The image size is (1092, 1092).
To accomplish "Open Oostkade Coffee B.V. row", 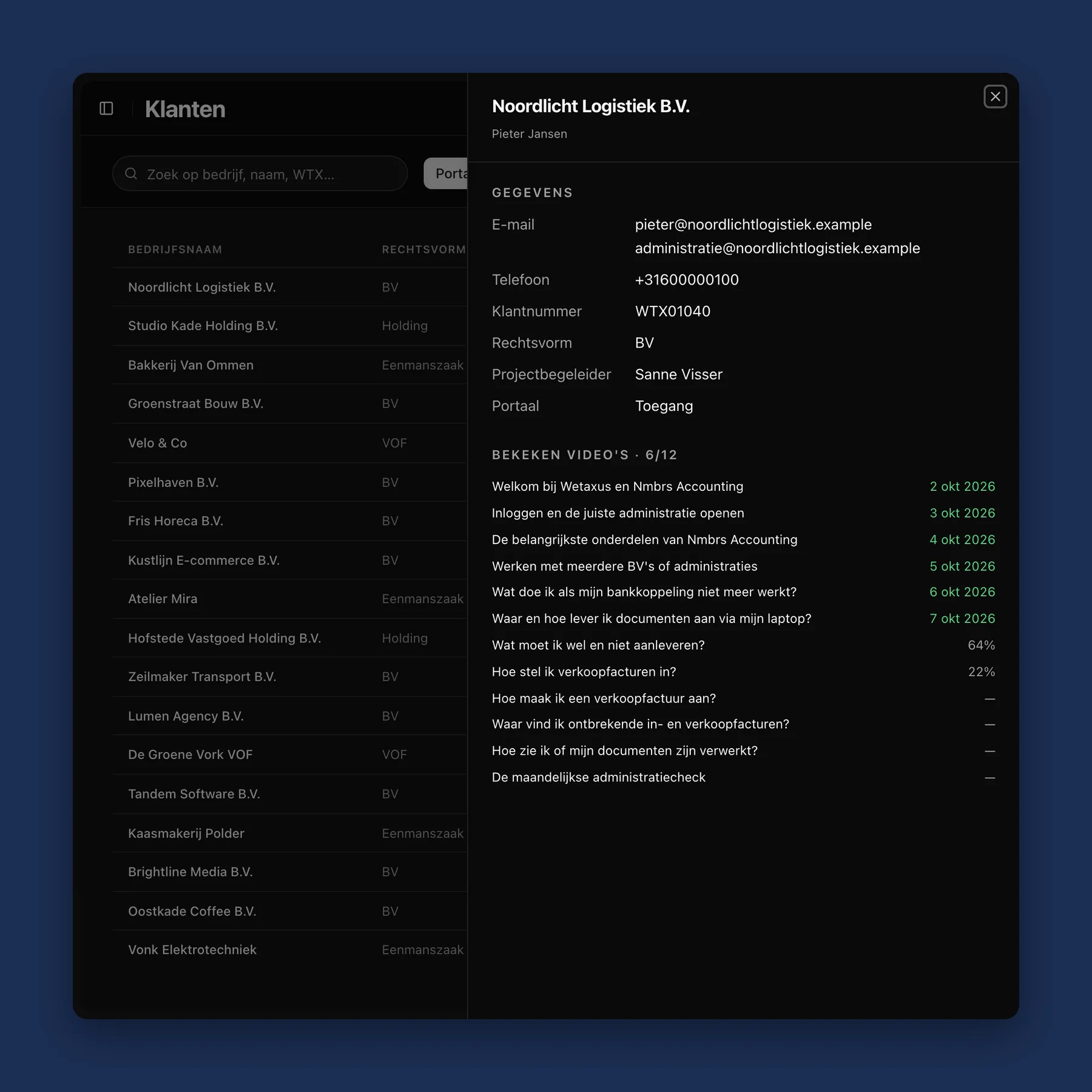I will (x=290, y=911).
